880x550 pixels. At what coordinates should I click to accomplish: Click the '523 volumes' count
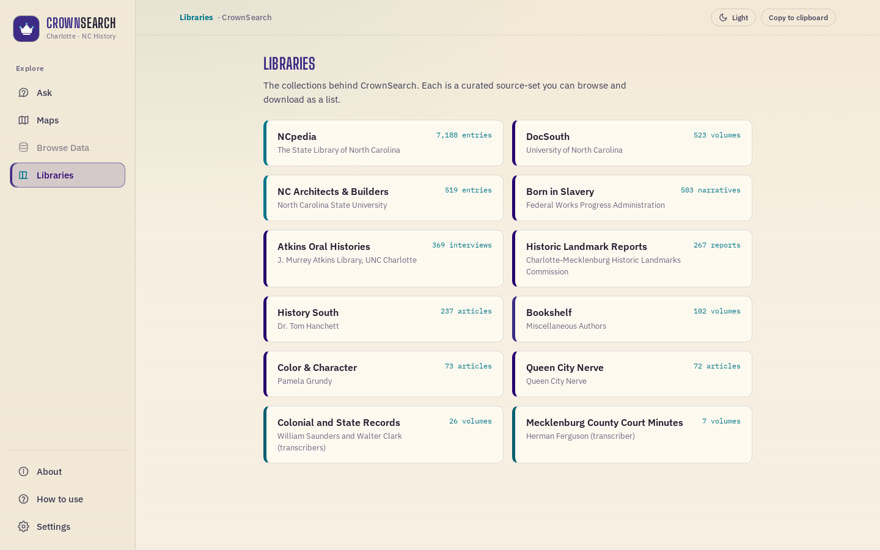click(717, 135)
